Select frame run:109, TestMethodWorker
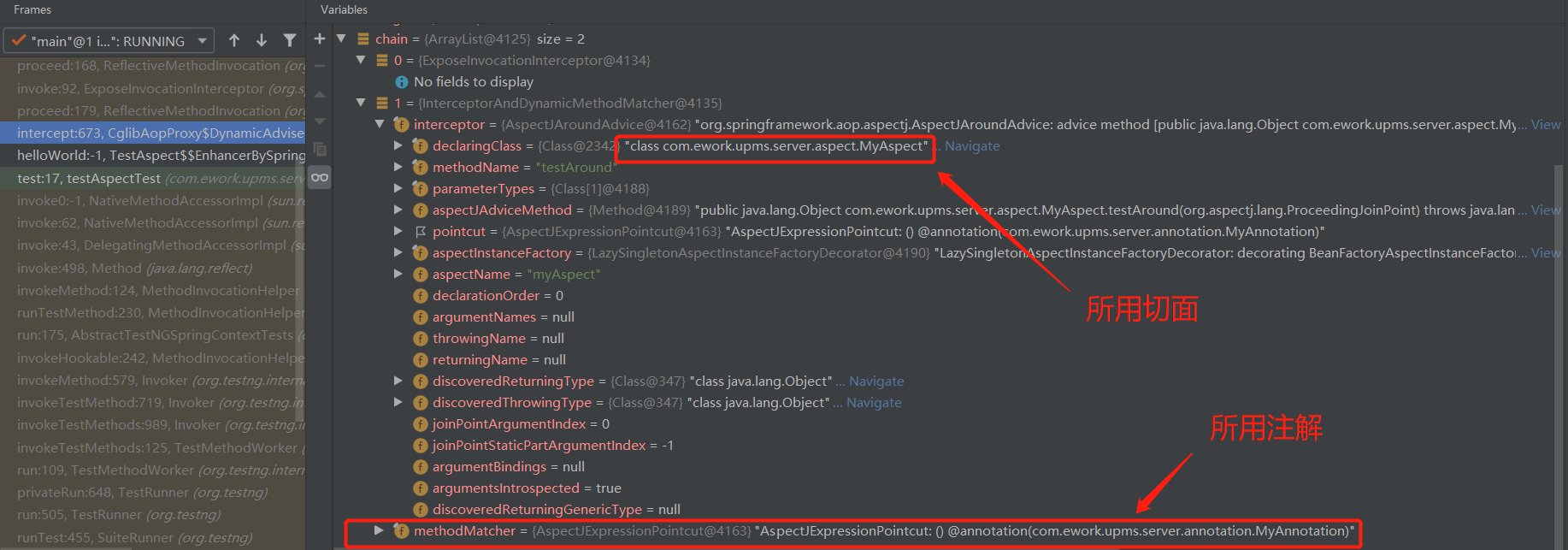The width and height of the screenshot is (1568, 550). [x=152, y=470]
